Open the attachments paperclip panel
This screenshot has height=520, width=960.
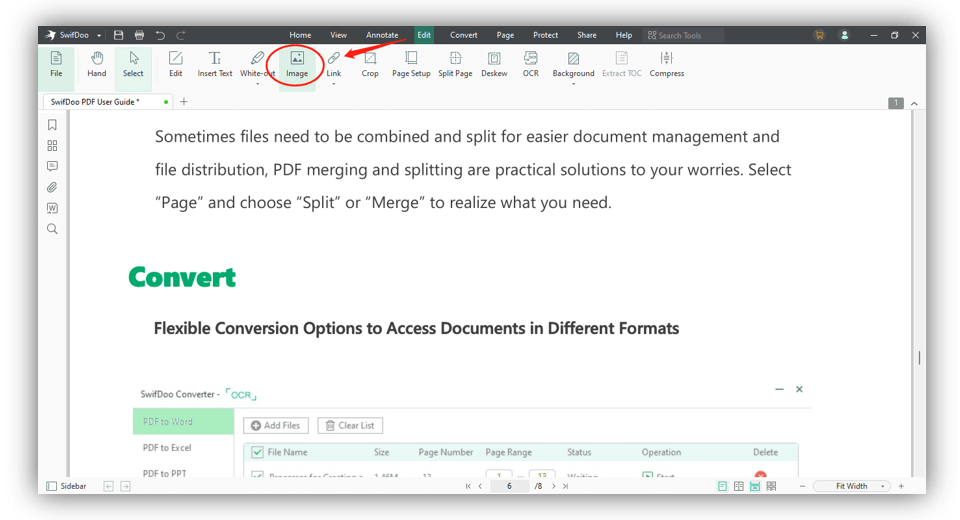point(52,187)
